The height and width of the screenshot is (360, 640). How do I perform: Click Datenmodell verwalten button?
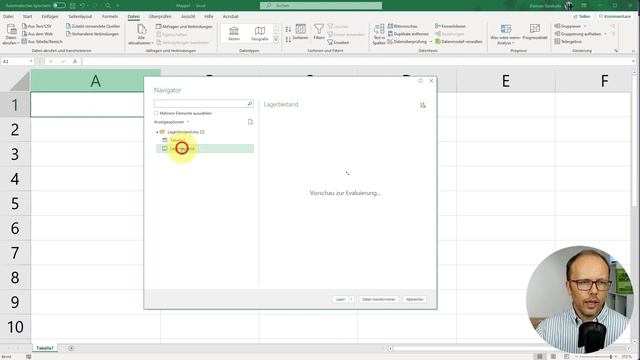click(459, 41)
